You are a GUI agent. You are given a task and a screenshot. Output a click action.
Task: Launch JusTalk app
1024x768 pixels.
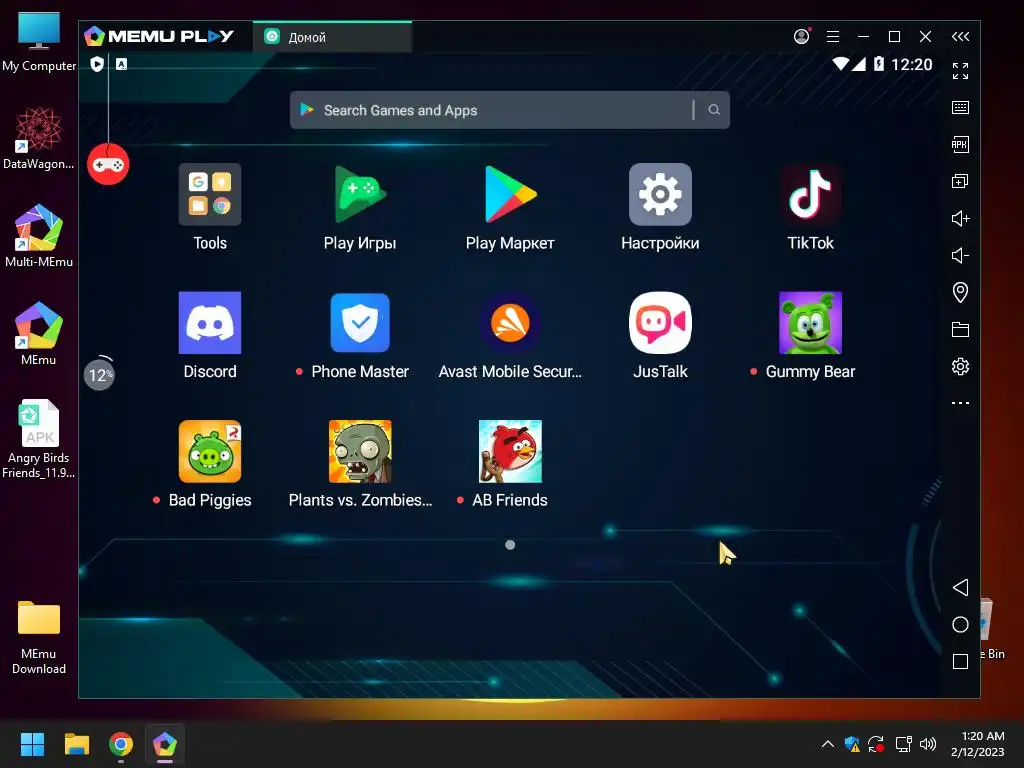click(x=660, y=323)
